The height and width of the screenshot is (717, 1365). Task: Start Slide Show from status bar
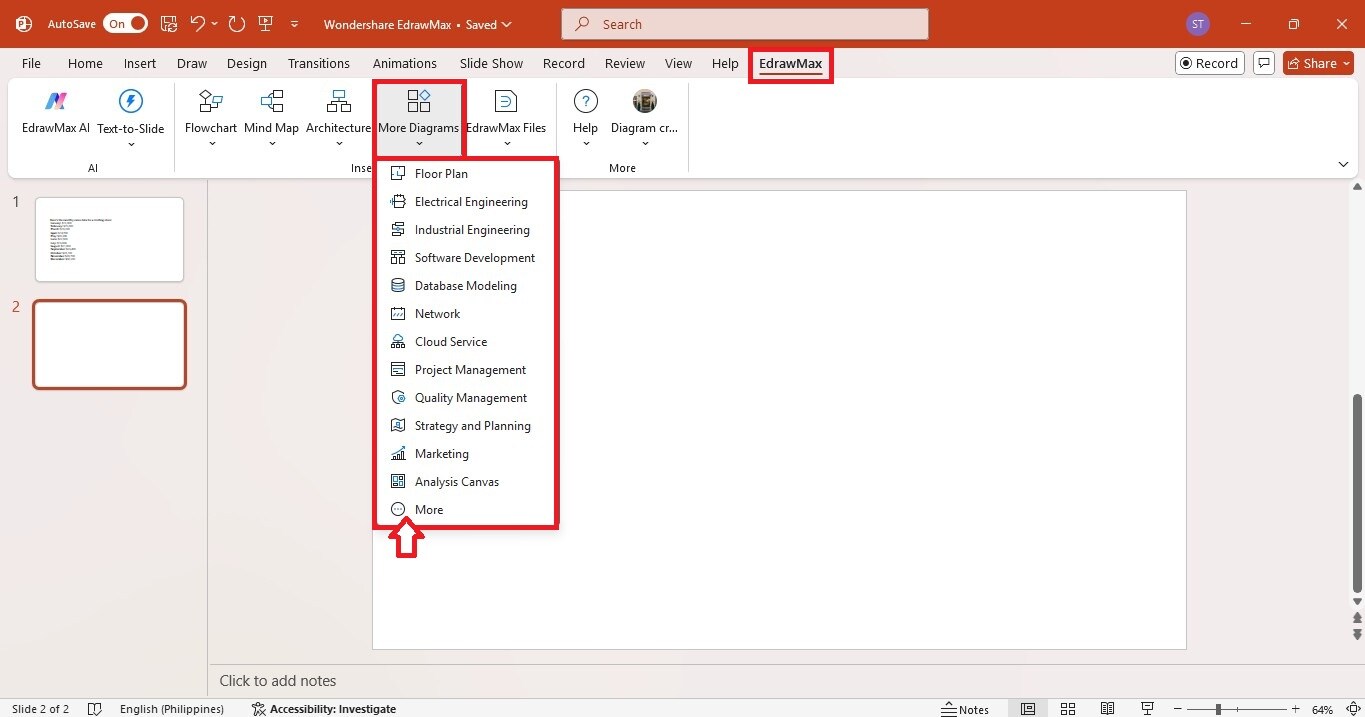tap(1148, 709)
